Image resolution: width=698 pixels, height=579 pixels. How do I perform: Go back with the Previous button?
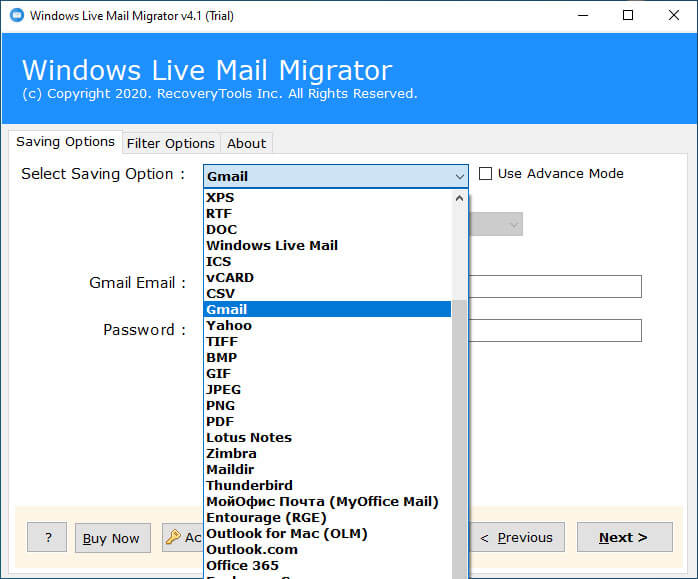click(x=517, y=538)
